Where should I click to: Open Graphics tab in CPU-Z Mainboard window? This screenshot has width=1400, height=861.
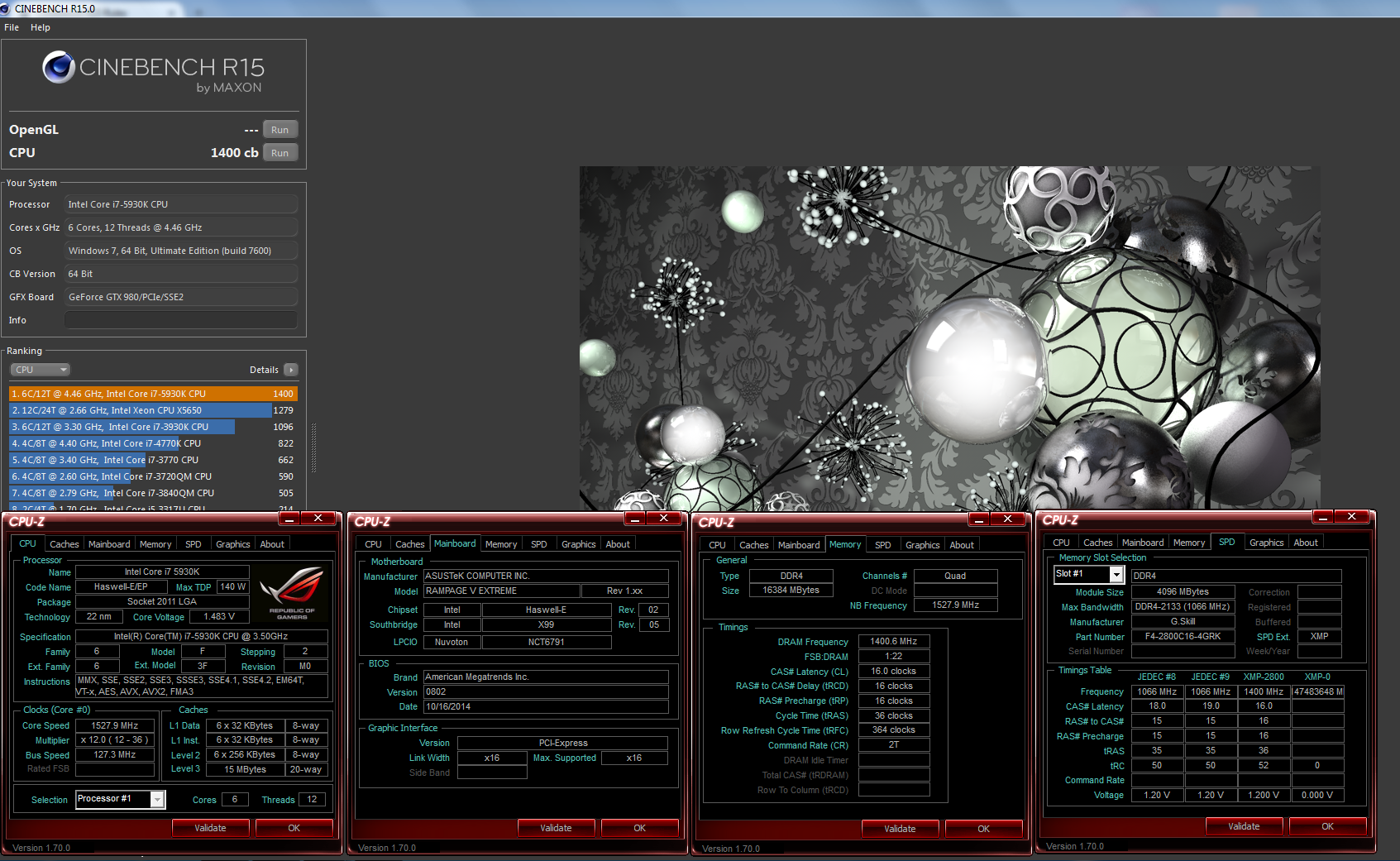pos(579,544)
